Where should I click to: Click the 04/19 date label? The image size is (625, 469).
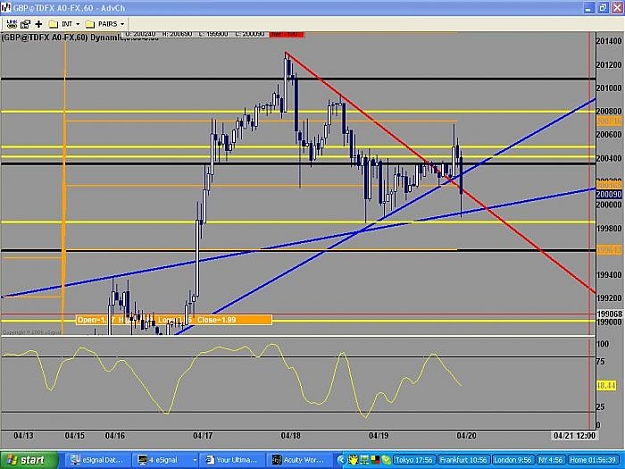coord(378,436)
